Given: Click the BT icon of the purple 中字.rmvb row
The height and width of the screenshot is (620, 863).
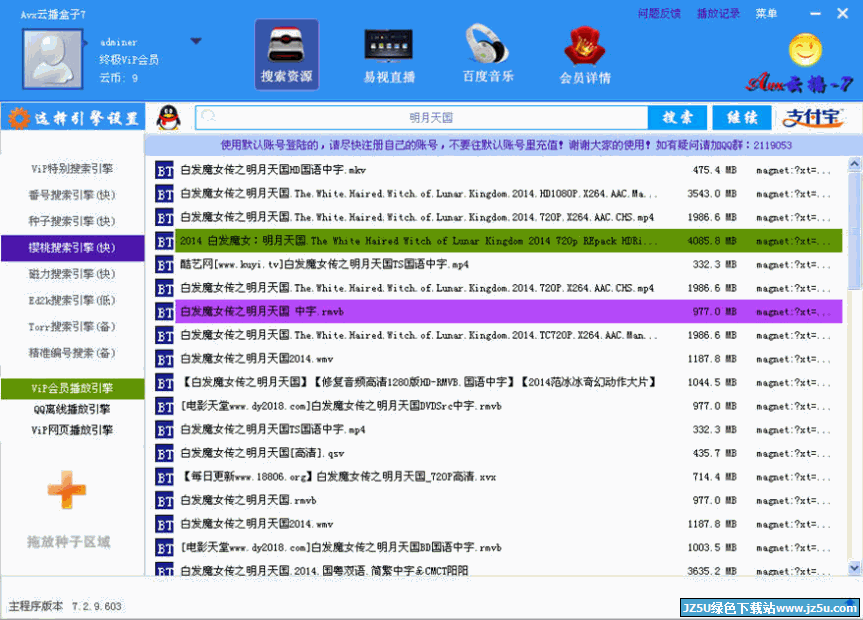Looking at the screenshot, I should coord(164,312).
